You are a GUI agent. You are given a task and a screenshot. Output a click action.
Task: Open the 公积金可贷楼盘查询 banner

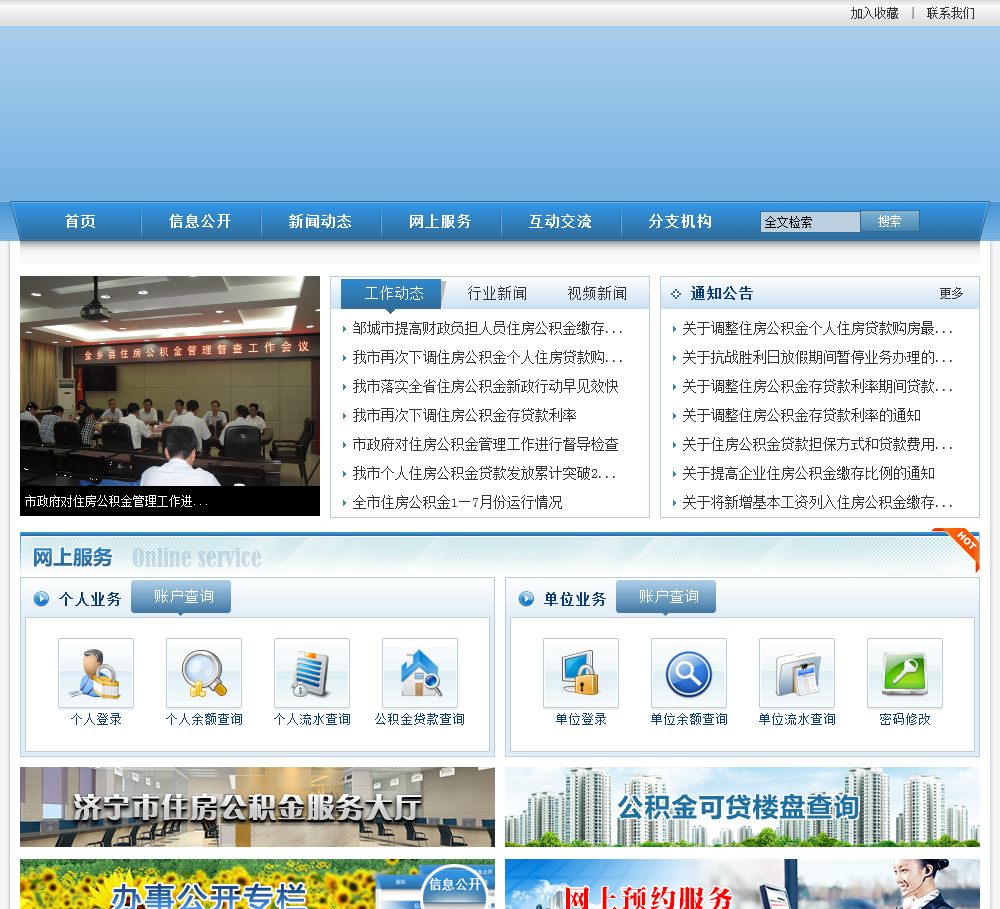[x=742, y=807]
